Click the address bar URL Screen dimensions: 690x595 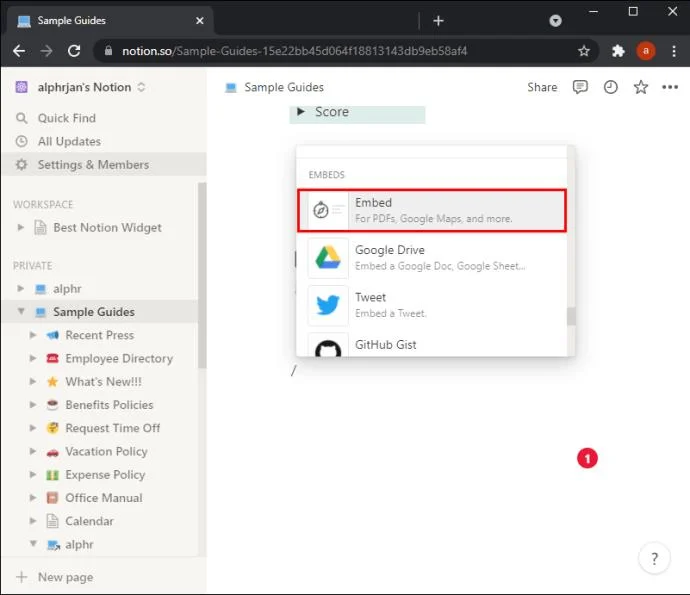pos(294,51)
